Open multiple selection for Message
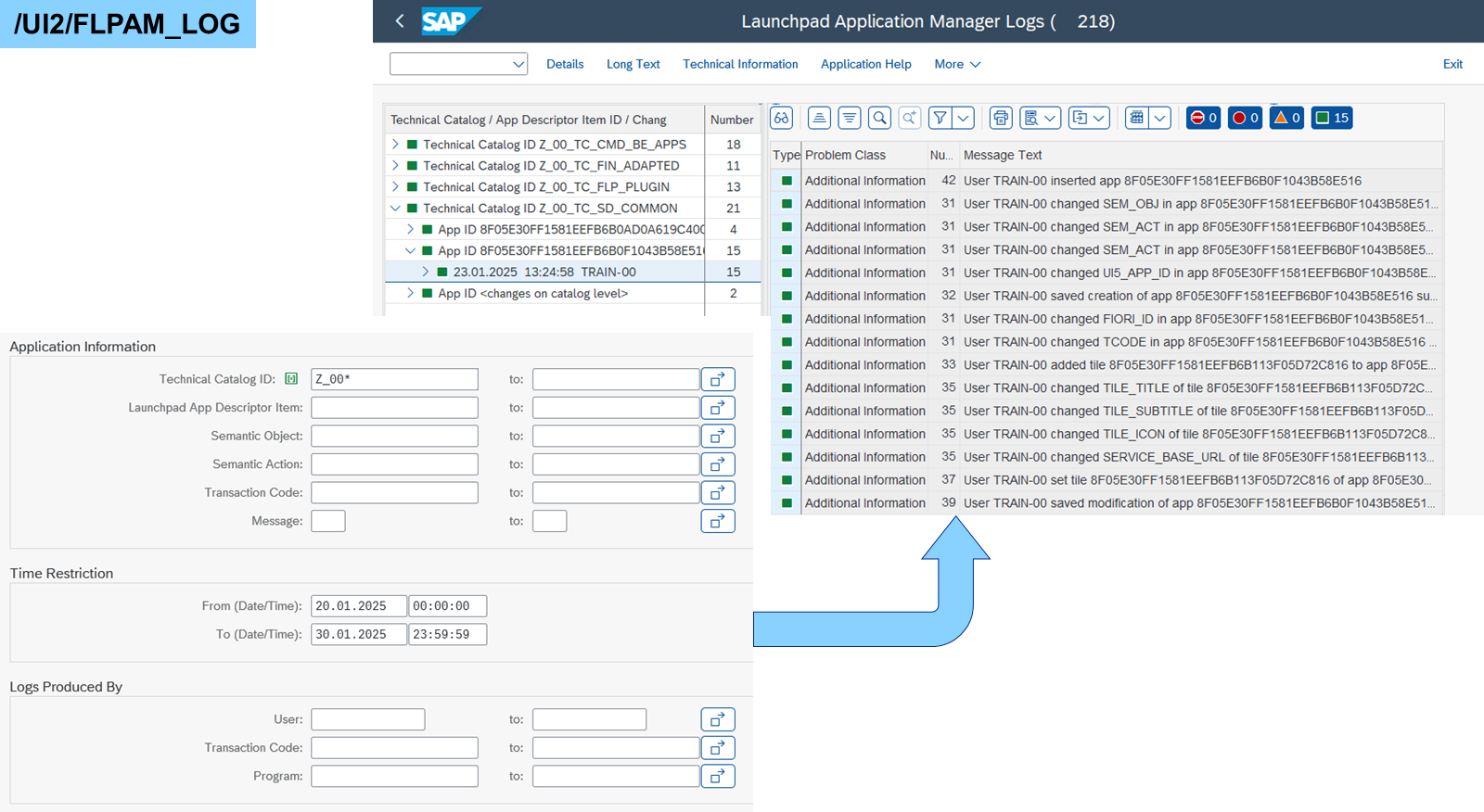 (x=718, y=521)
